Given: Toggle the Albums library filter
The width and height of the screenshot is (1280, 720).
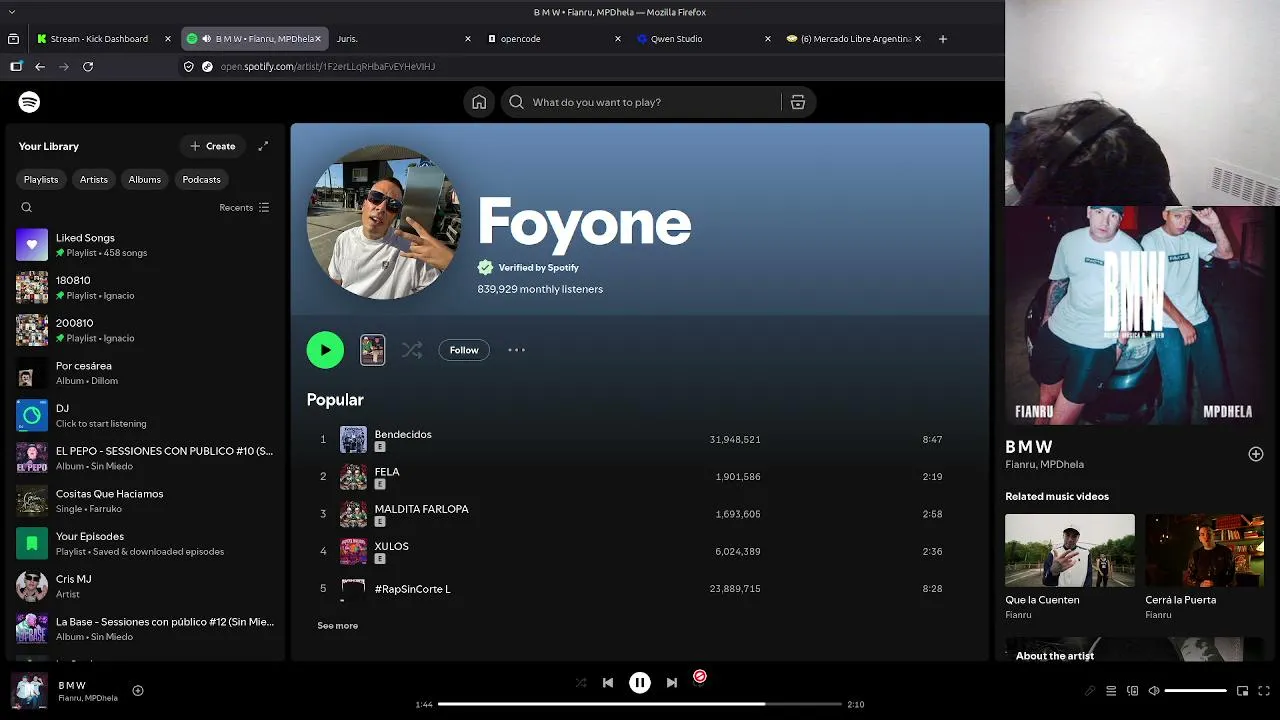Looking at the screenshot, I should point(145,179).
